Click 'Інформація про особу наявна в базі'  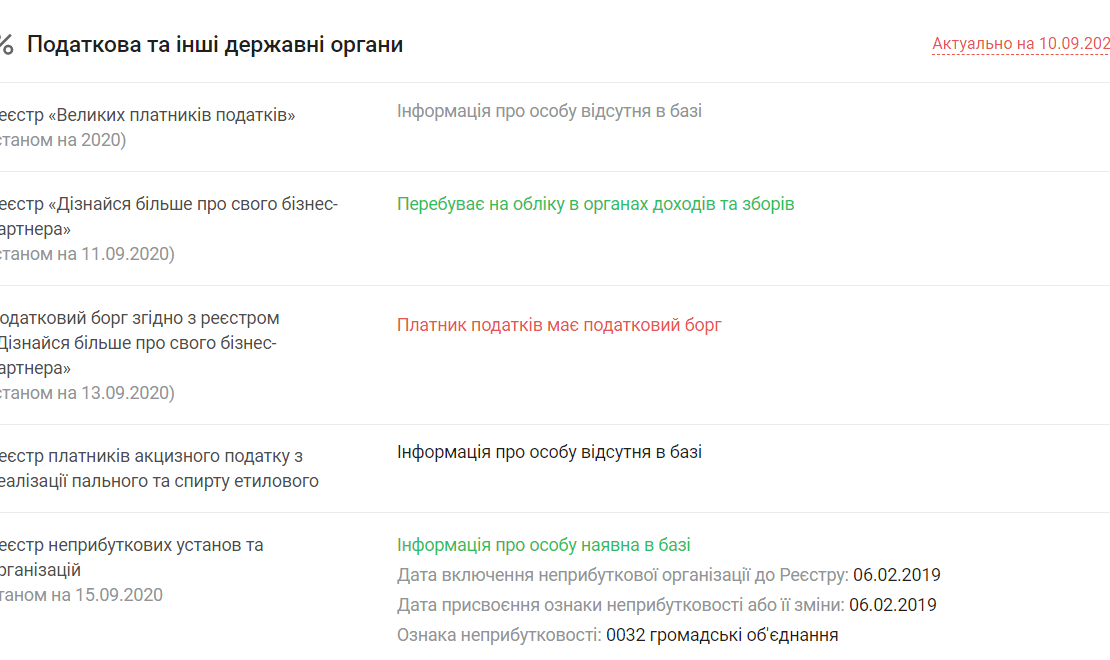pyautogui.click(x=543, y=545)
